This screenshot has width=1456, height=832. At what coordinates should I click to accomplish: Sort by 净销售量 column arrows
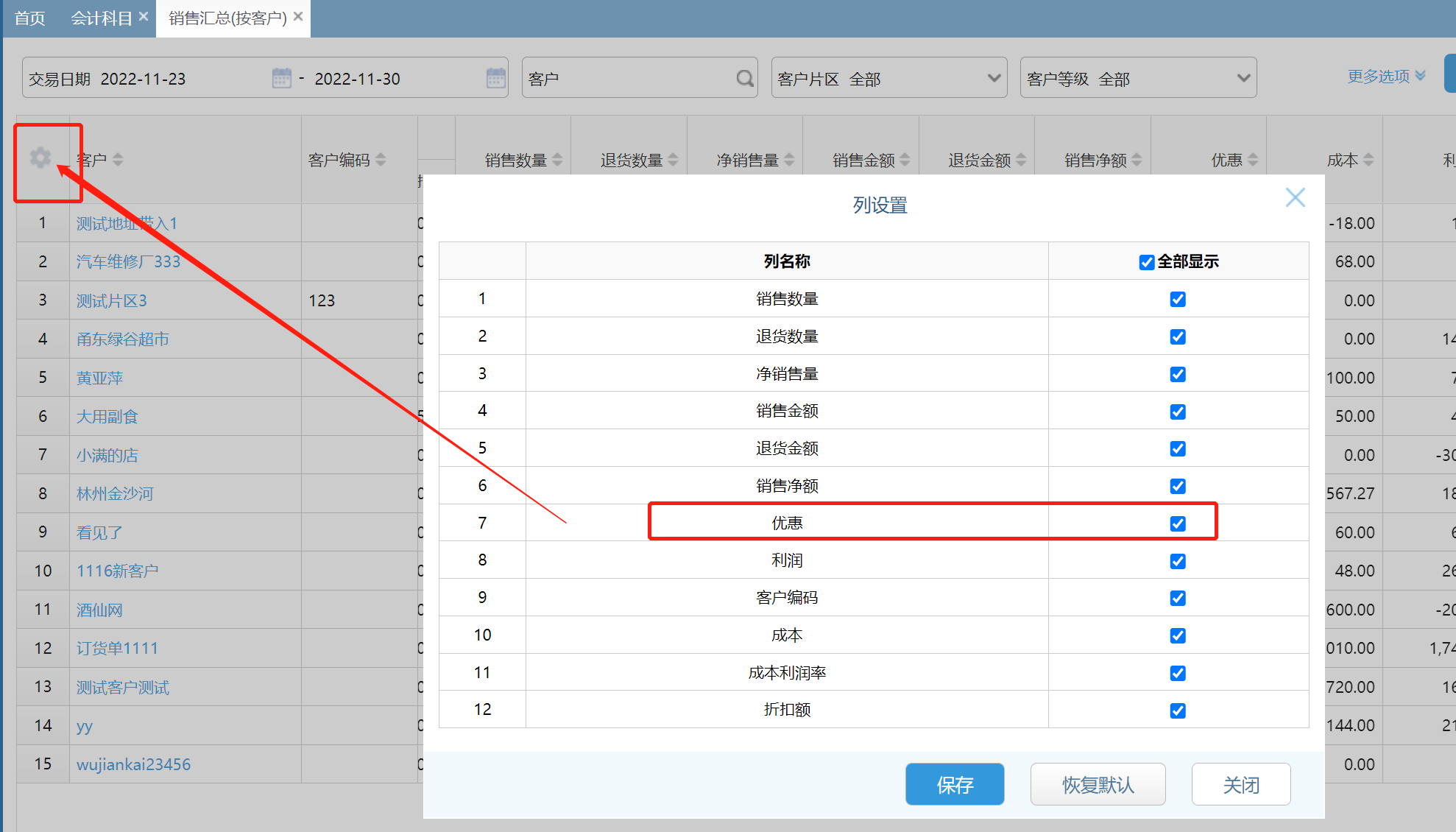point(789,160)
